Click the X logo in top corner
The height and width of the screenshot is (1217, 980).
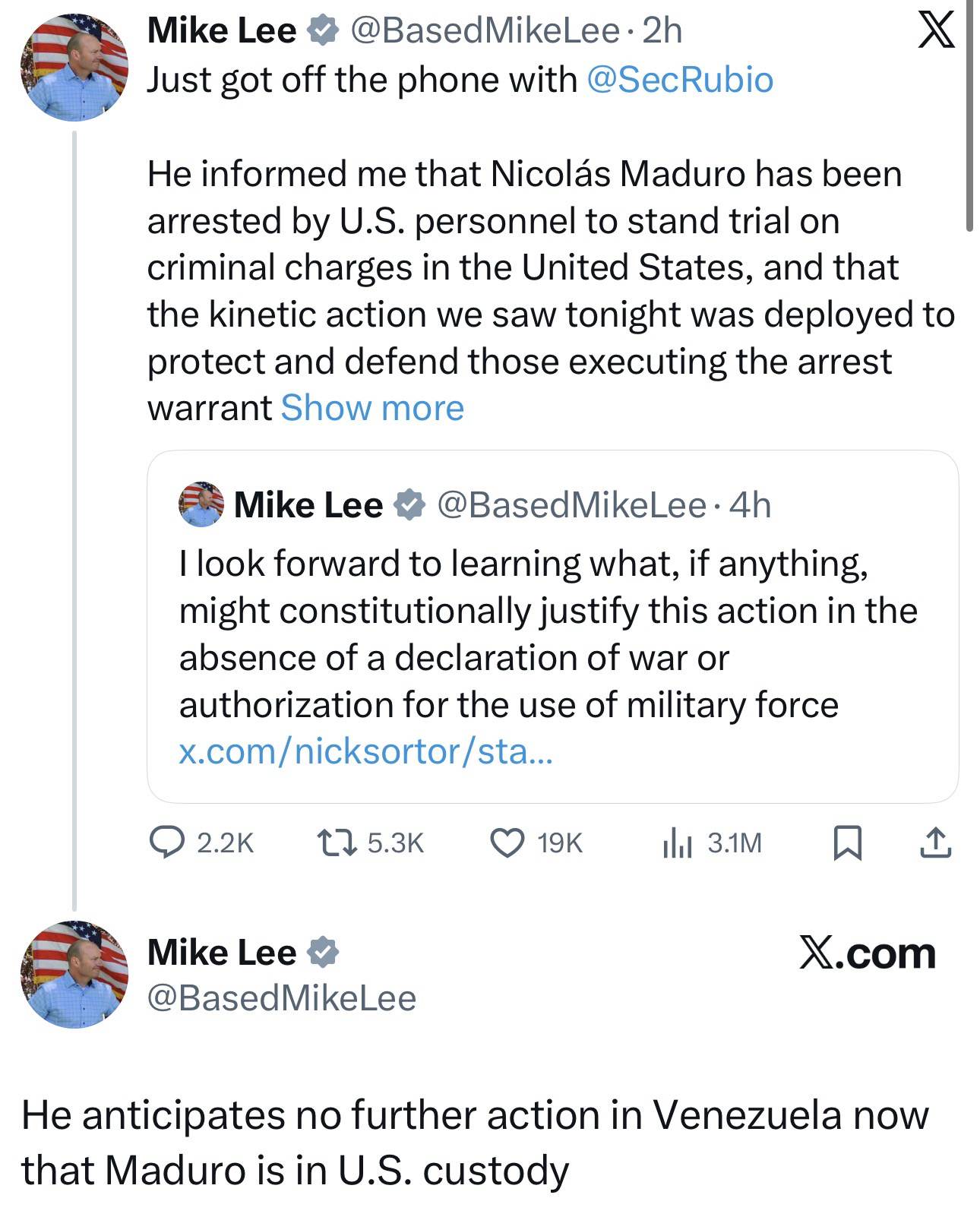(x=936, y=32)
